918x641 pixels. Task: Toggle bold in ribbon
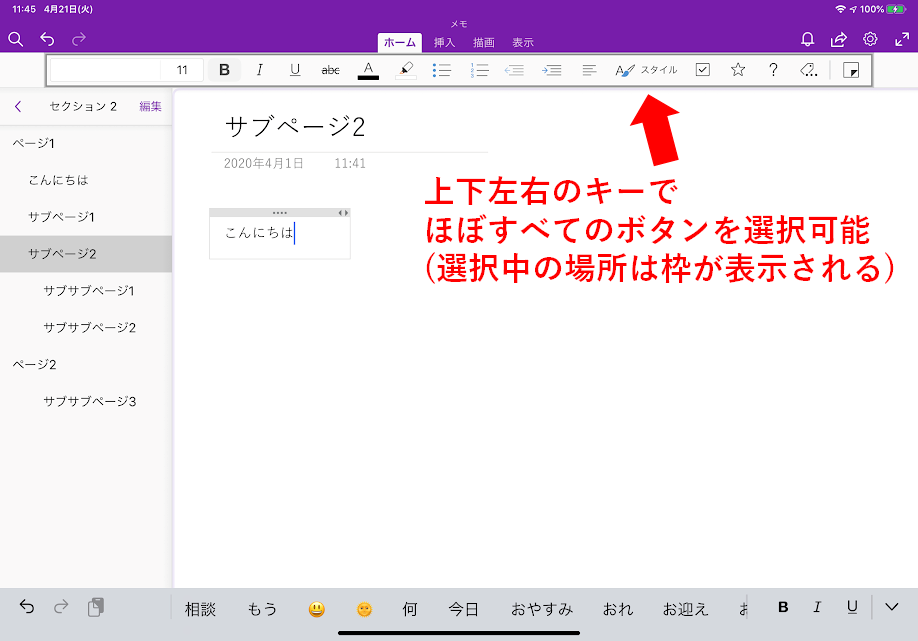[x=224, y=70]
